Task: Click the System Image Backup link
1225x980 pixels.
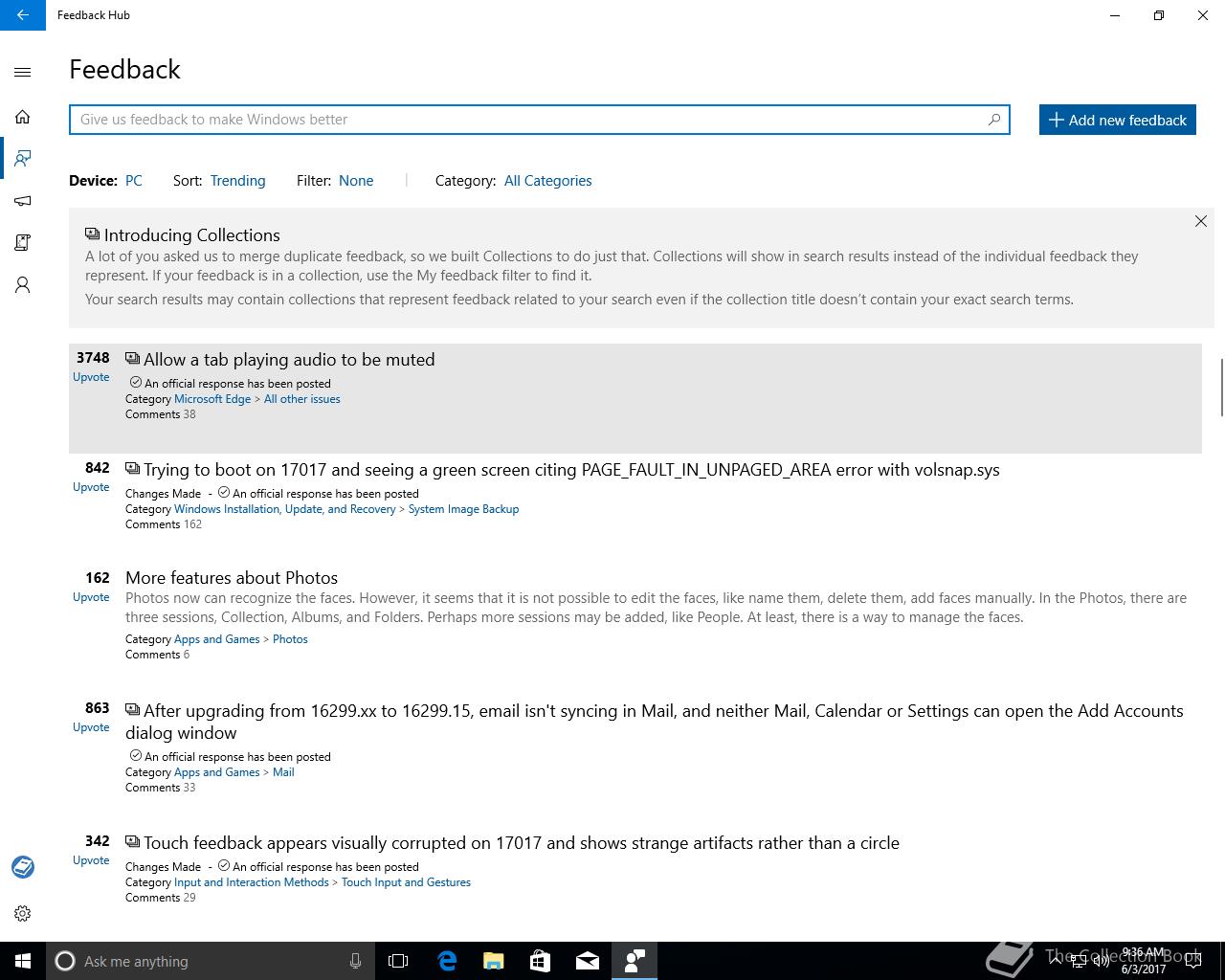Action: tap(463, 509)
